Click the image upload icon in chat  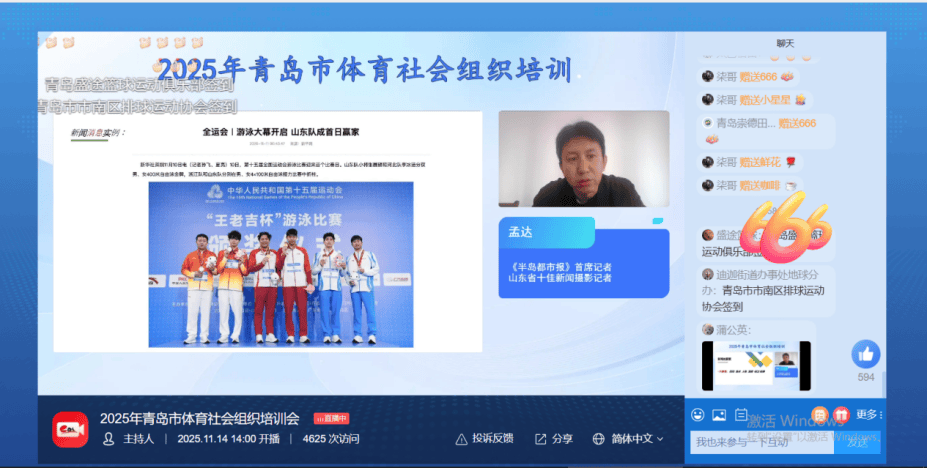(719, 414)
